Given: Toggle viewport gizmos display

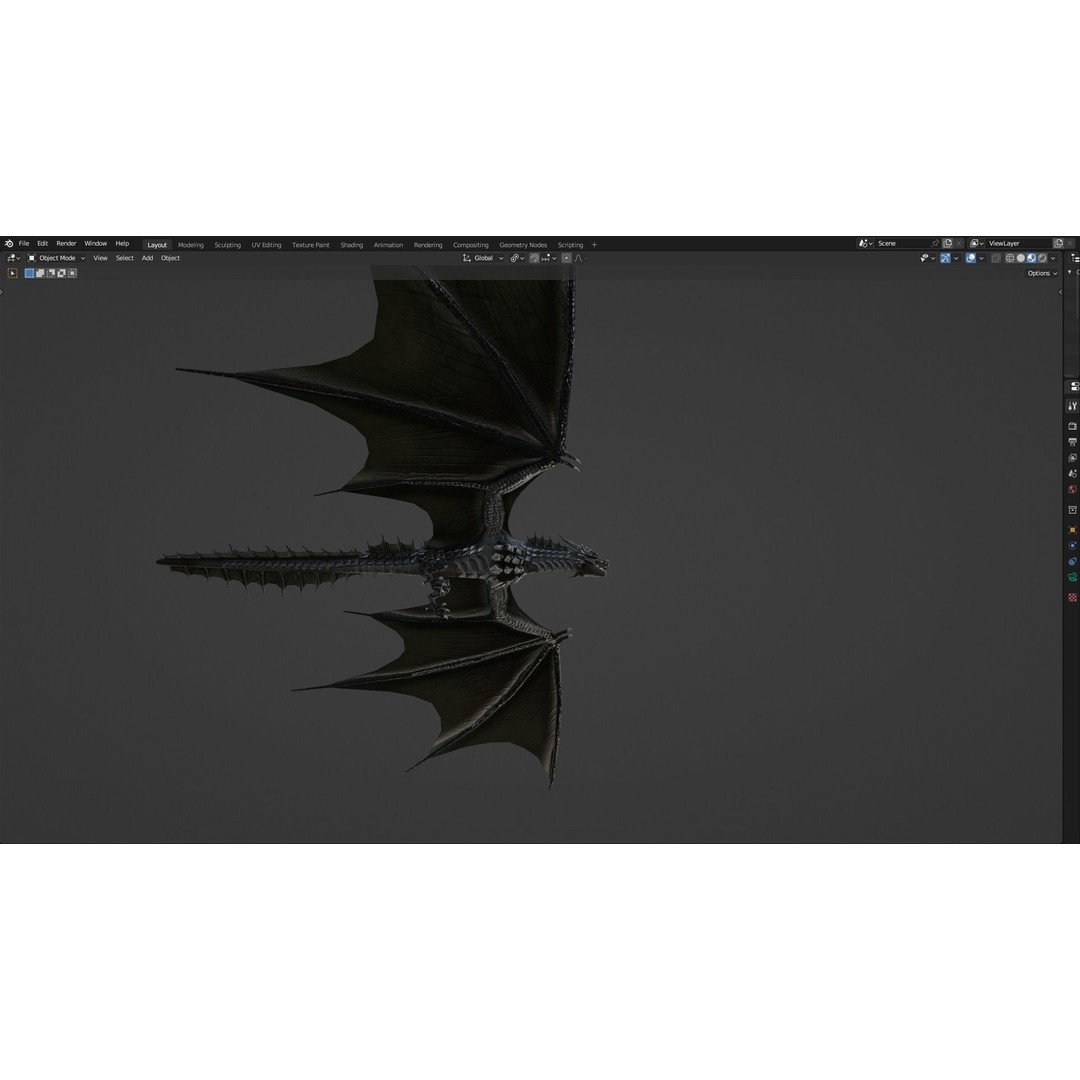Looking at the screenshot, I should (946, 258).
